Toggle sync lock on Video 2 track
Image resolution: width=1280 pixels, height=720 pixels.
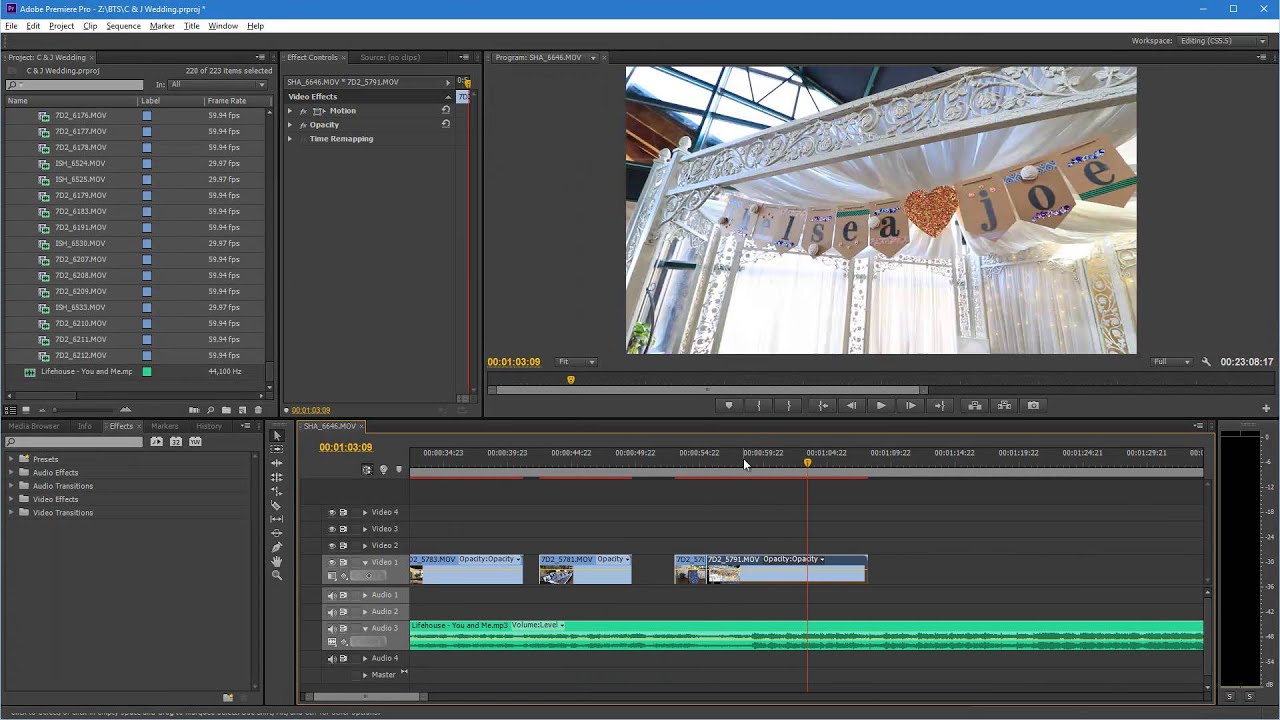click(x=343, y=546)
